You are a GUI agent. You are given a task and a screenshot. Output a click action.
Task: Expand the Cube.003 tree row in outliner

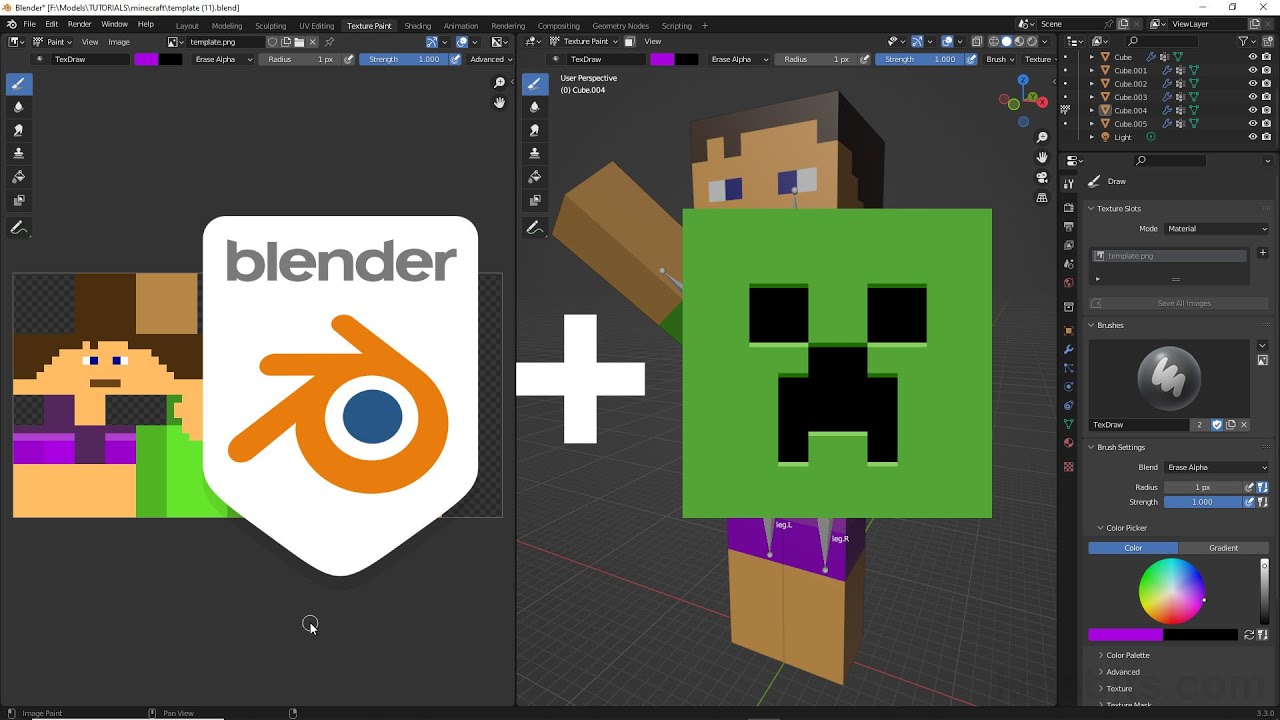[1092, 97]
